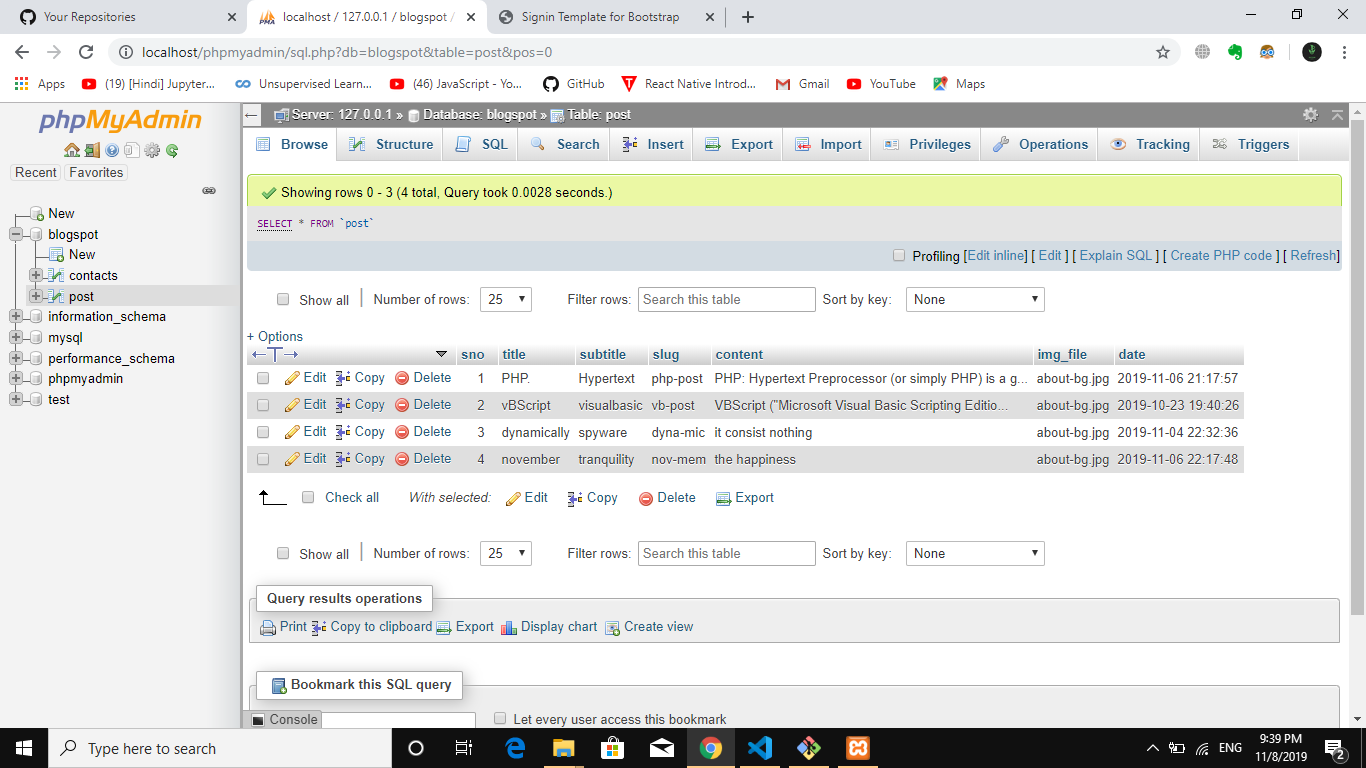This screenshot has width=1366, height=768.
Task: Open the Favorites tables button
Action: pyautogui.click(x=96, y=172)
